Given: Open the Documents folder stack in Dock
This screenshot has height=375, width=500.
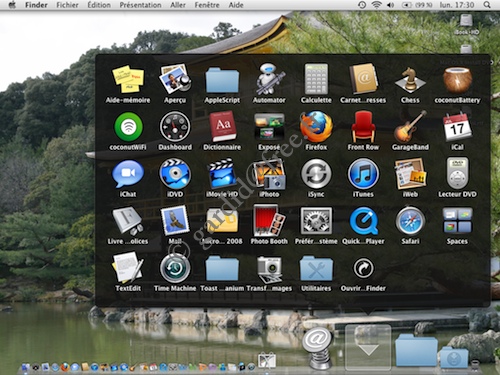Looking at the screenshot, I should (x=416, y=351).
